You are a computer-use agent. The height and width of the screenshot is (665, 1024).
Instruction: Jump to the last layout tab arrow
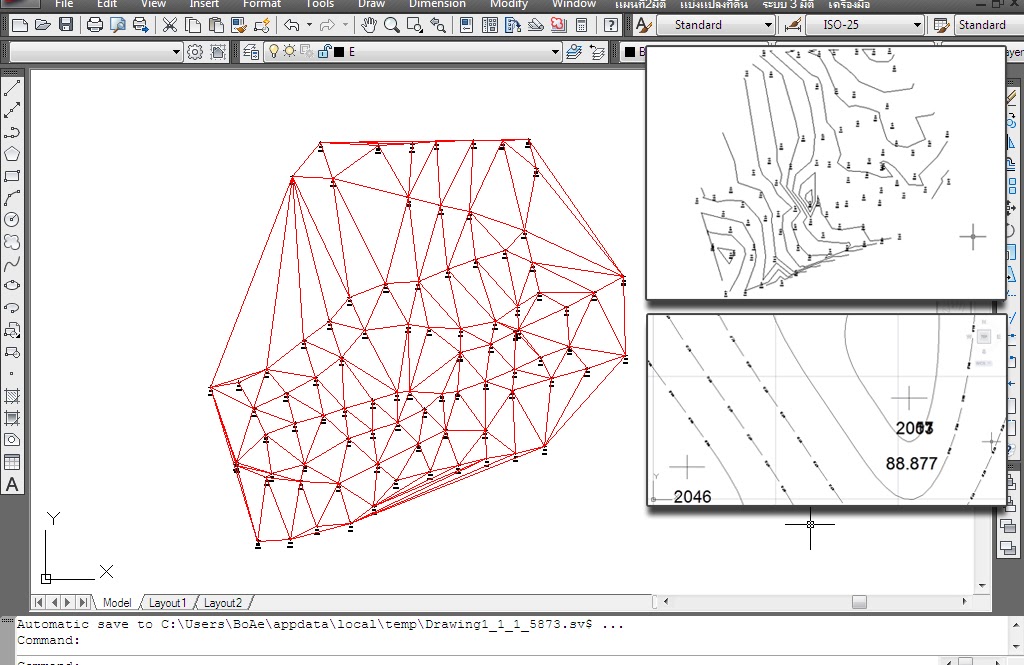pos(84,602)
